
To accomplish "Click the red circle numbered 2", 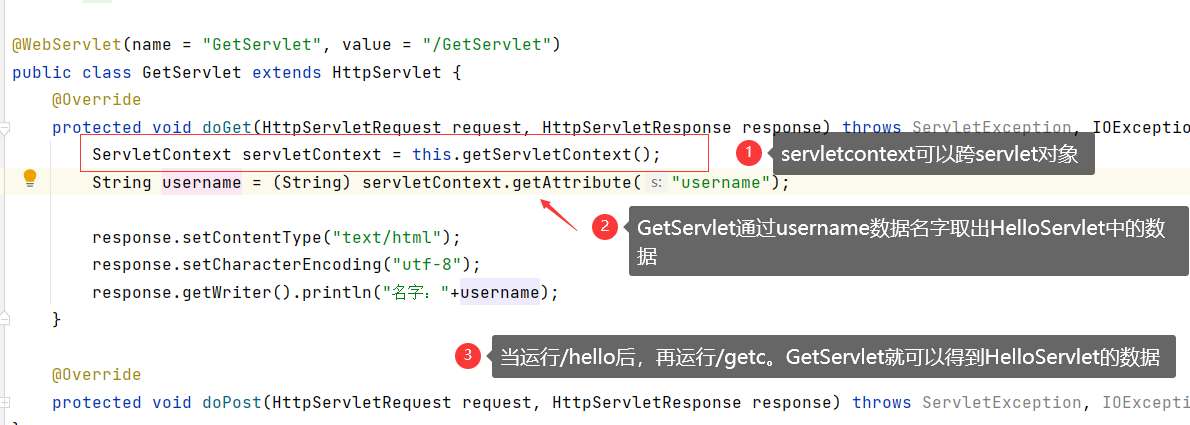I will coord(605,226).
